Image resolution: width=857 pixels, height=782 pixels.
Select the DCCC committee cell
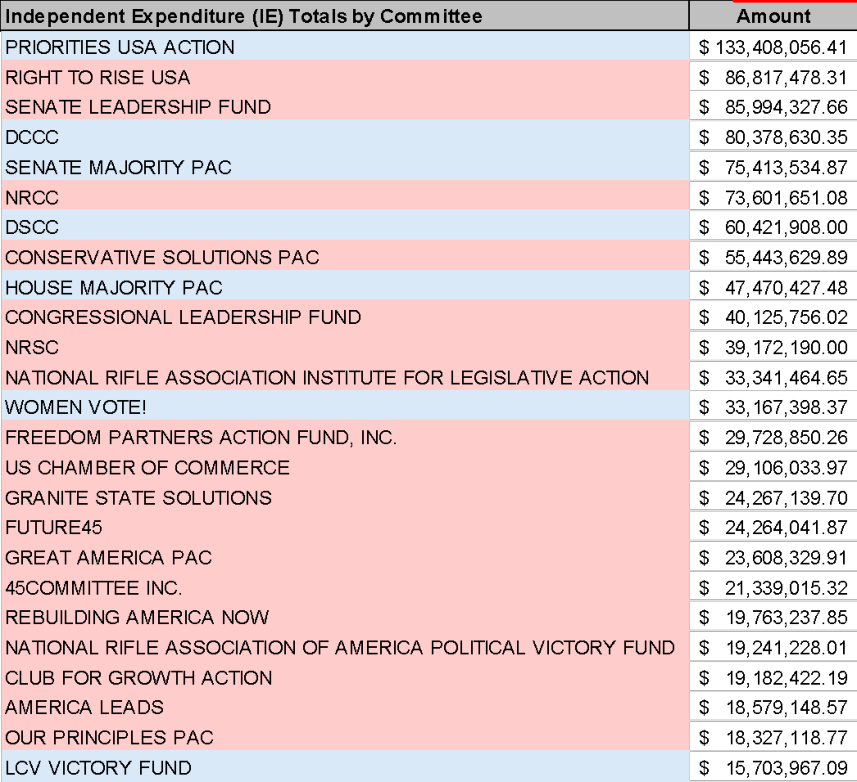click(x=344, y=137)
